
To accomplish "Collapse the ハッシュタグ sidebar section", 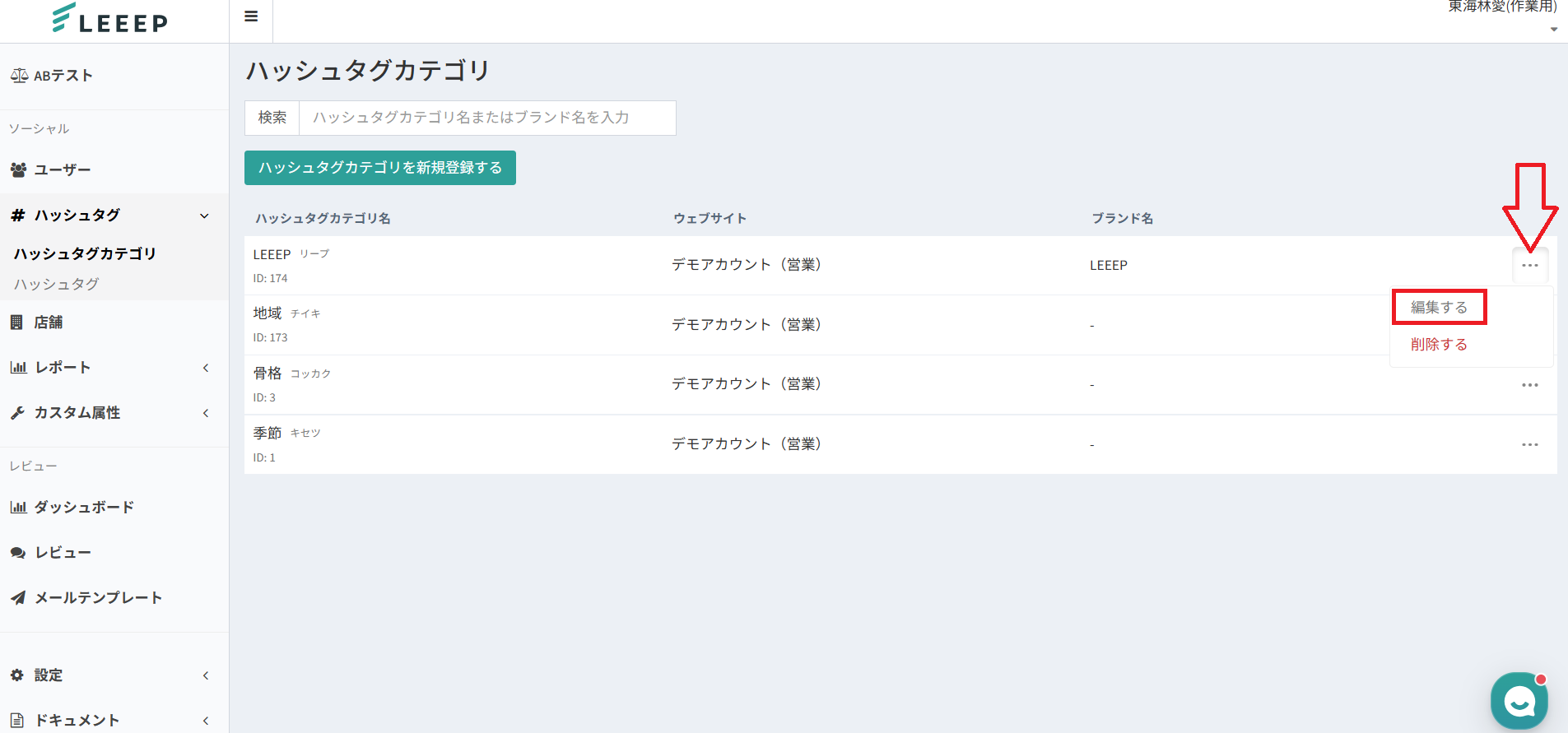I will pos(204,216).
